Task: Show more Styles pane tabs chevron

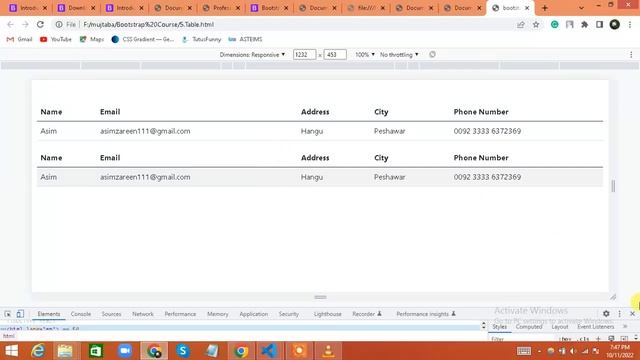Action: (x=625, y=327)
